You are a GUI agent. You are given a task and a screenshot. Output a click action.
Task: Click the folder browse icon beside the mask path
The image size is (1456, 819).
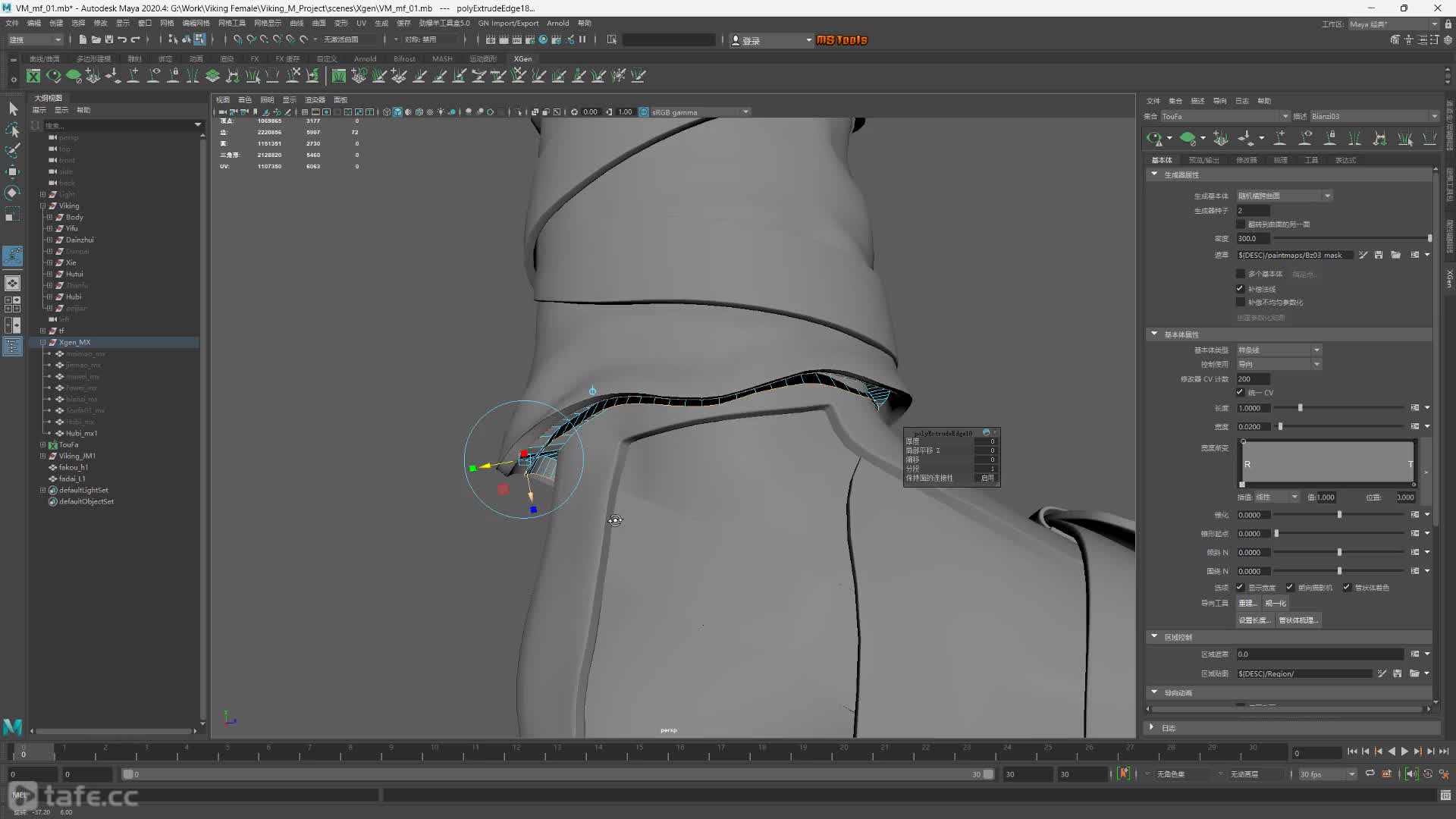click(x=1395, y=255)
